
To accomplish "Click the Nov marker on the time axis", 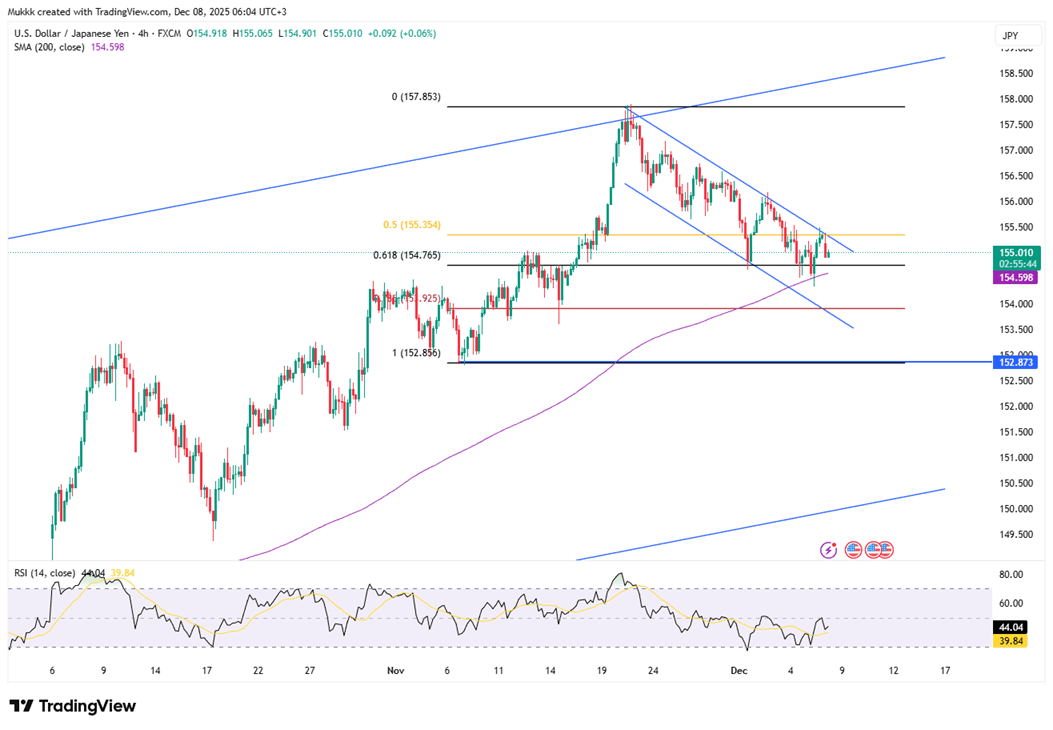I will click(x=396, y=671).
